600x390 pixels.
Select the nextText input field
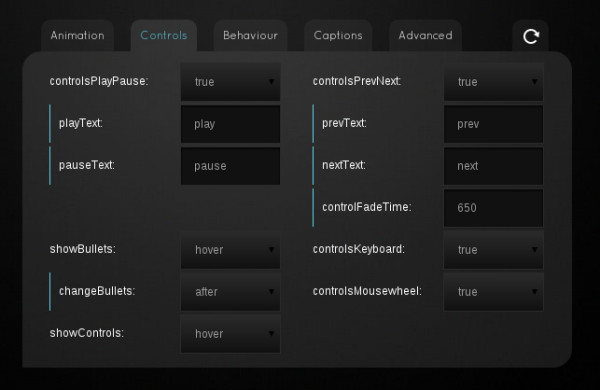(x=493, y=166)
